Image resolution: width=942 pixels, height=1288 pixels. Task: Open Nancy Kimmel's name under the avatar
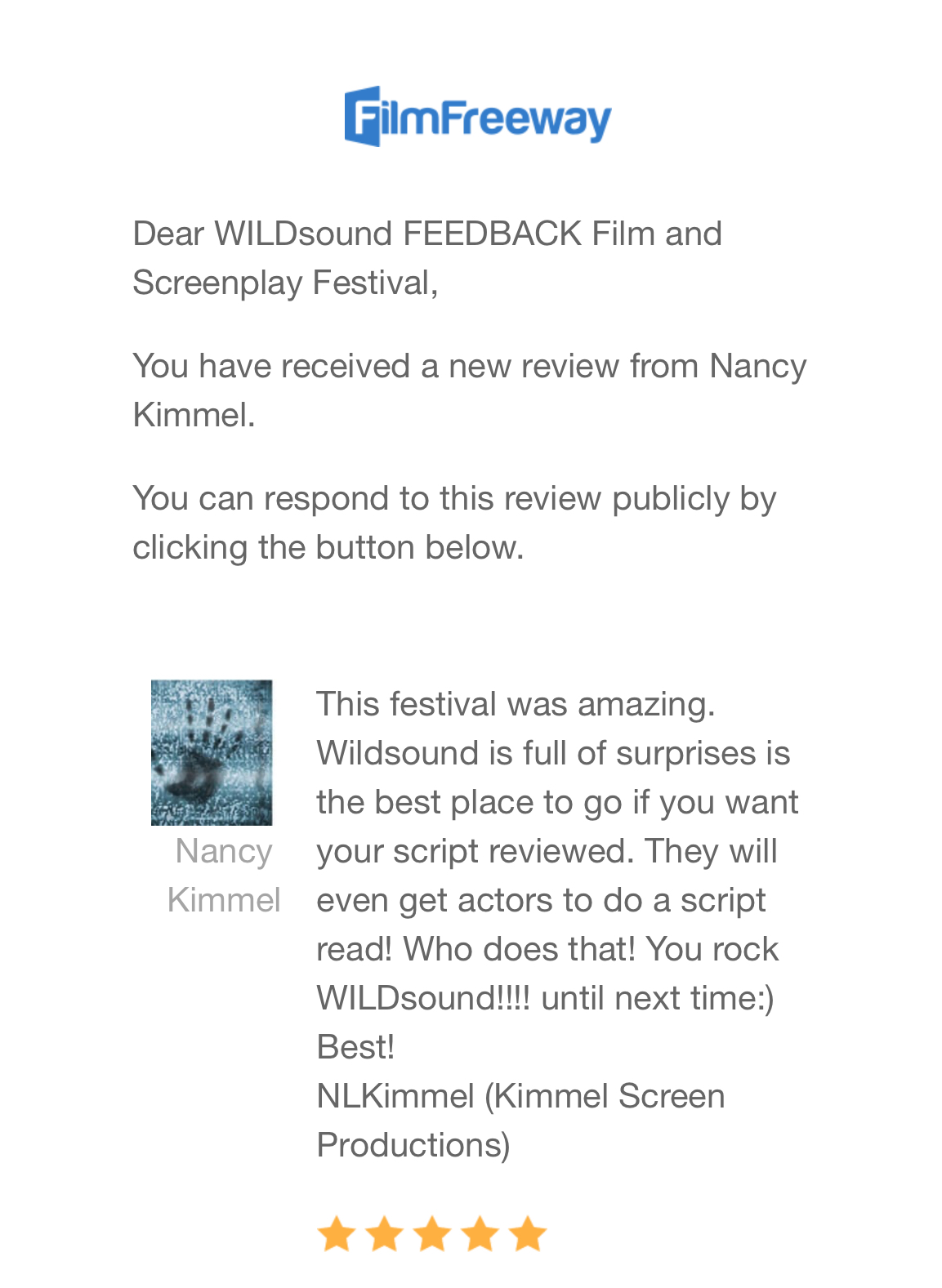223,876
